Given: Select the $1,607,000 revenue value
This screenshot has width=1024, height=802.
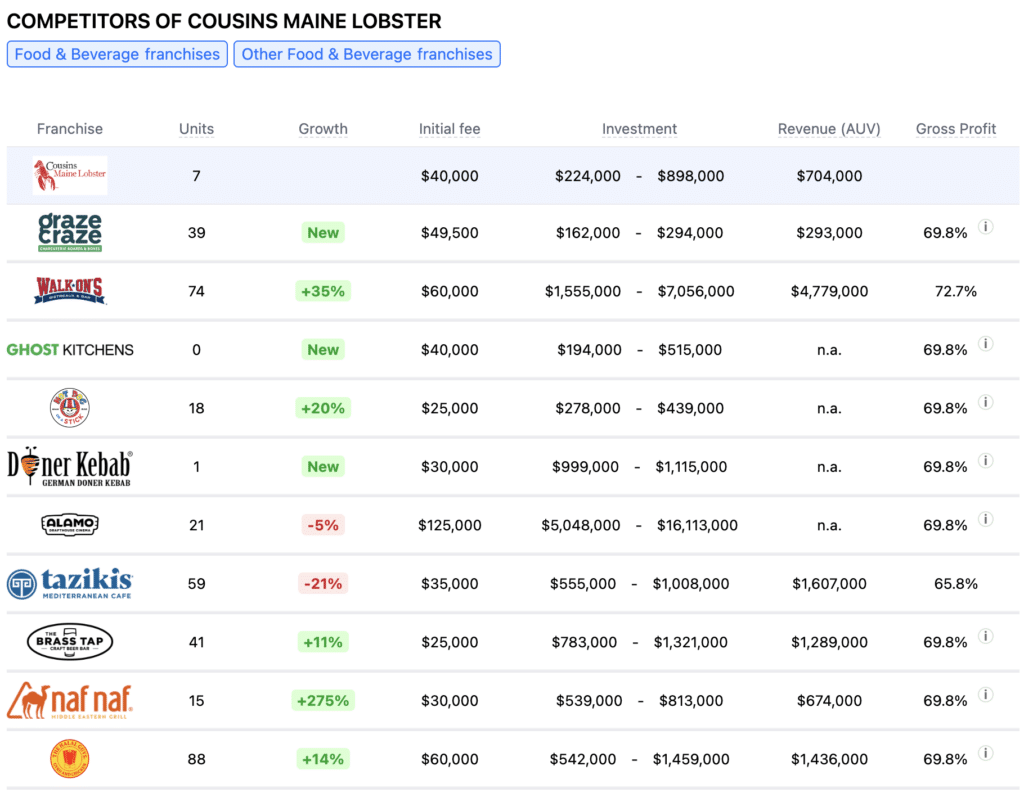Looking at the screenshot, I should [x=829, y=583].
